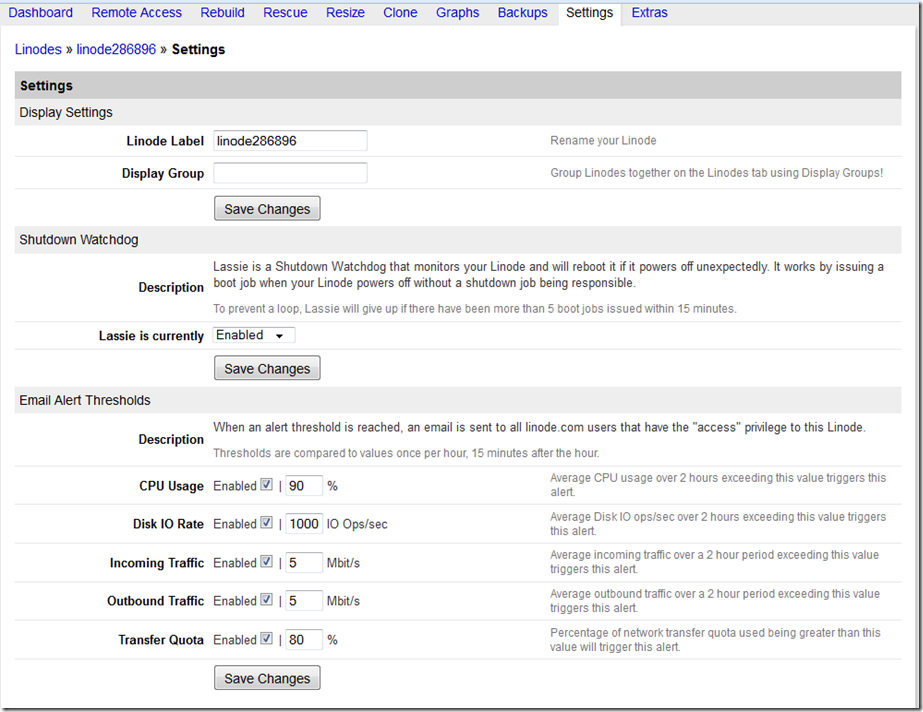Open the linode286896 breadcrumb link

click(x=116, y=49)
